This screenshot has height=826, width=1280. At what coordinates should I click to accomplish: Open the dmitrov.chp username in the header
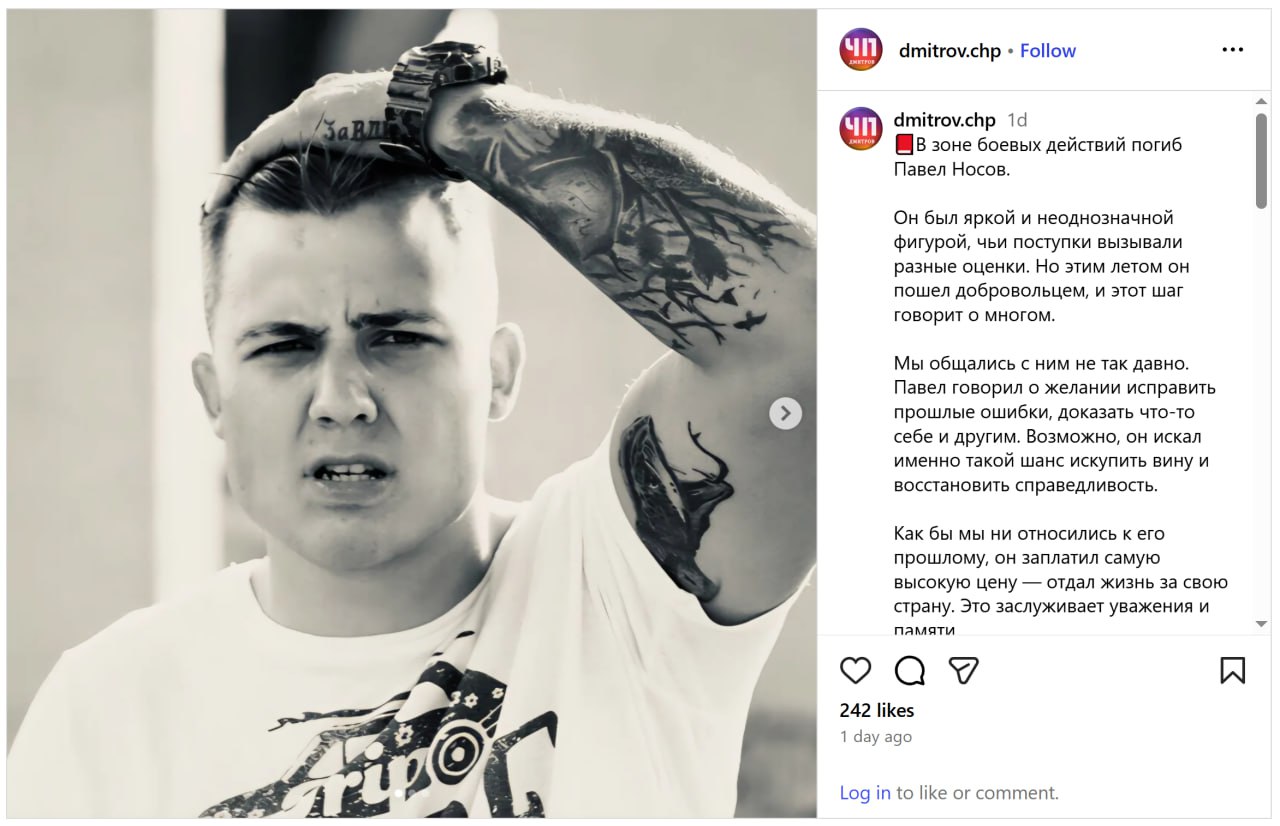coord(950,51)
